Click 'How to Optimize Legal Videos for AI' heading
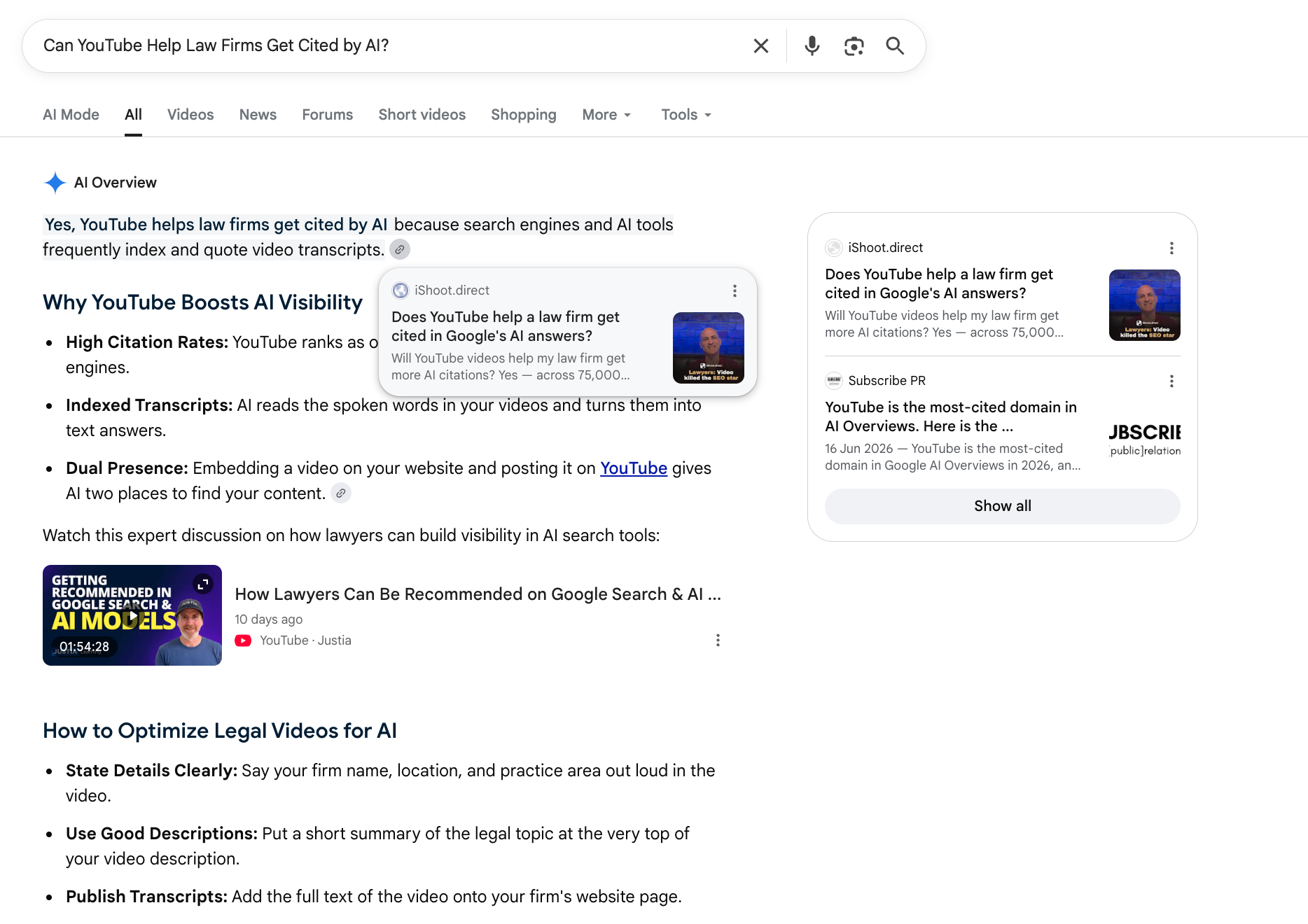The width and height of the screenshot is (1308, 924). tap(220, 731)
